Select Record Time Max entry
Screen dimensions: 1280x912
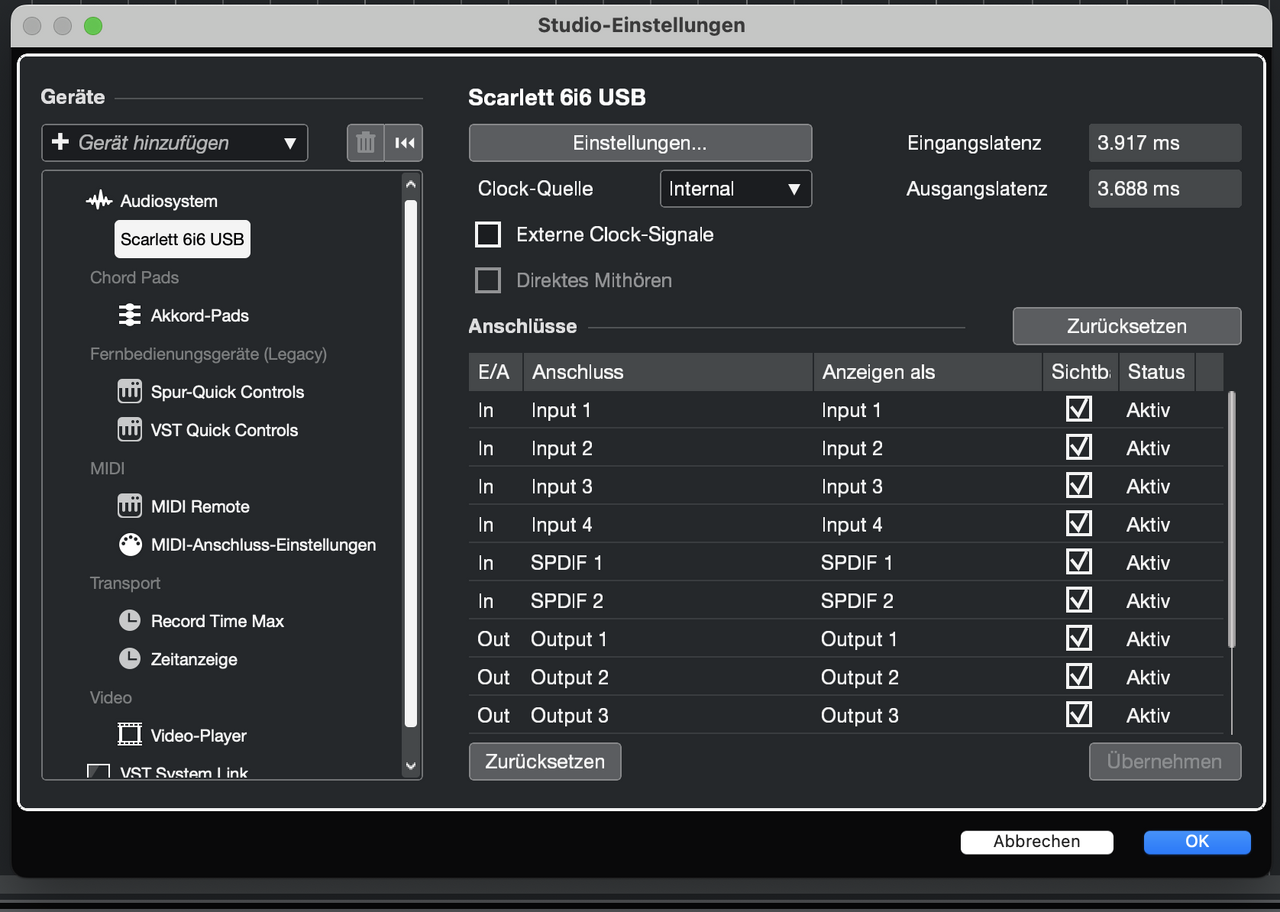217,621
